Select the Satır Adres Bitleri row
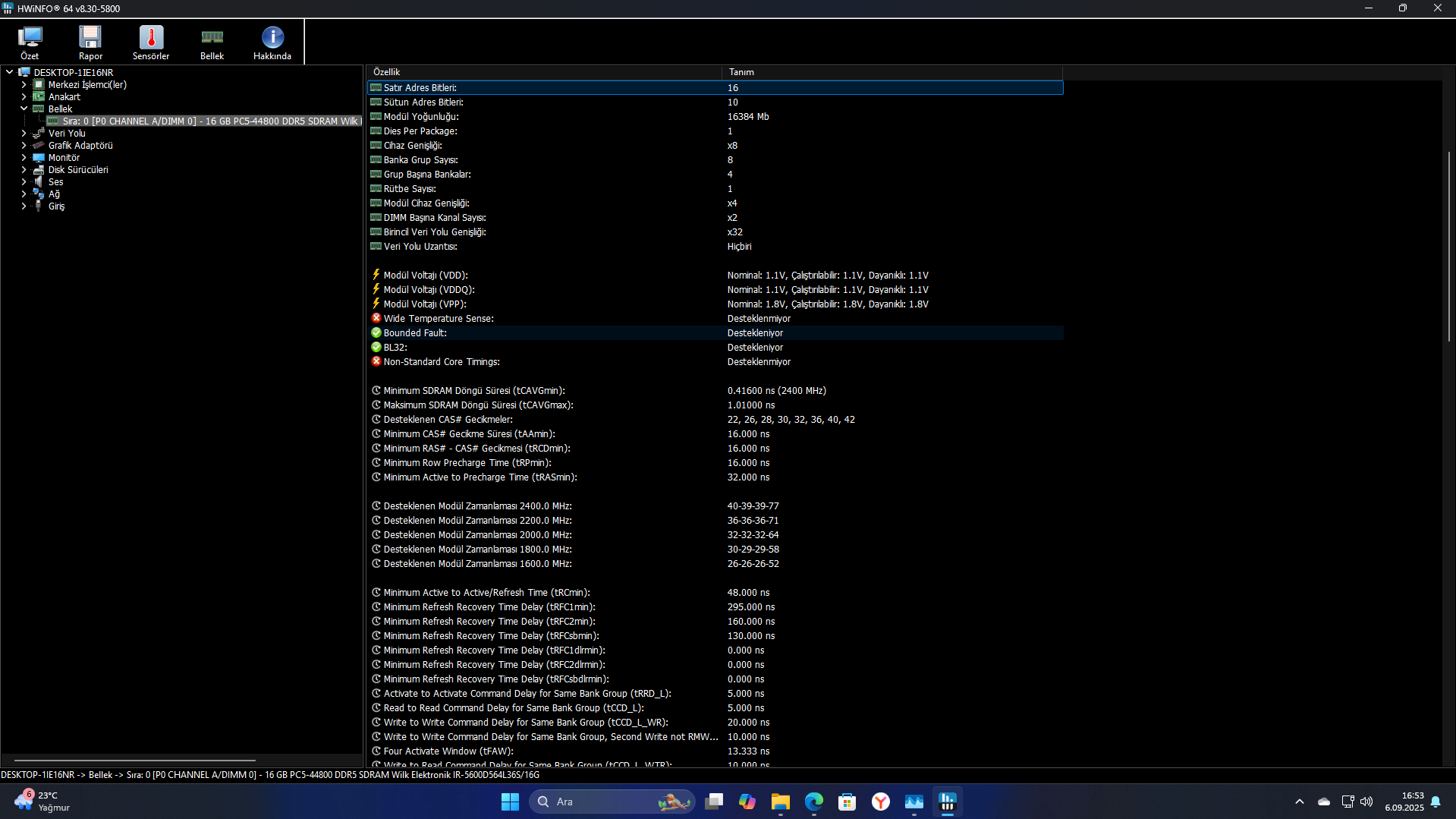1456x819 pixels. point(715,87)
